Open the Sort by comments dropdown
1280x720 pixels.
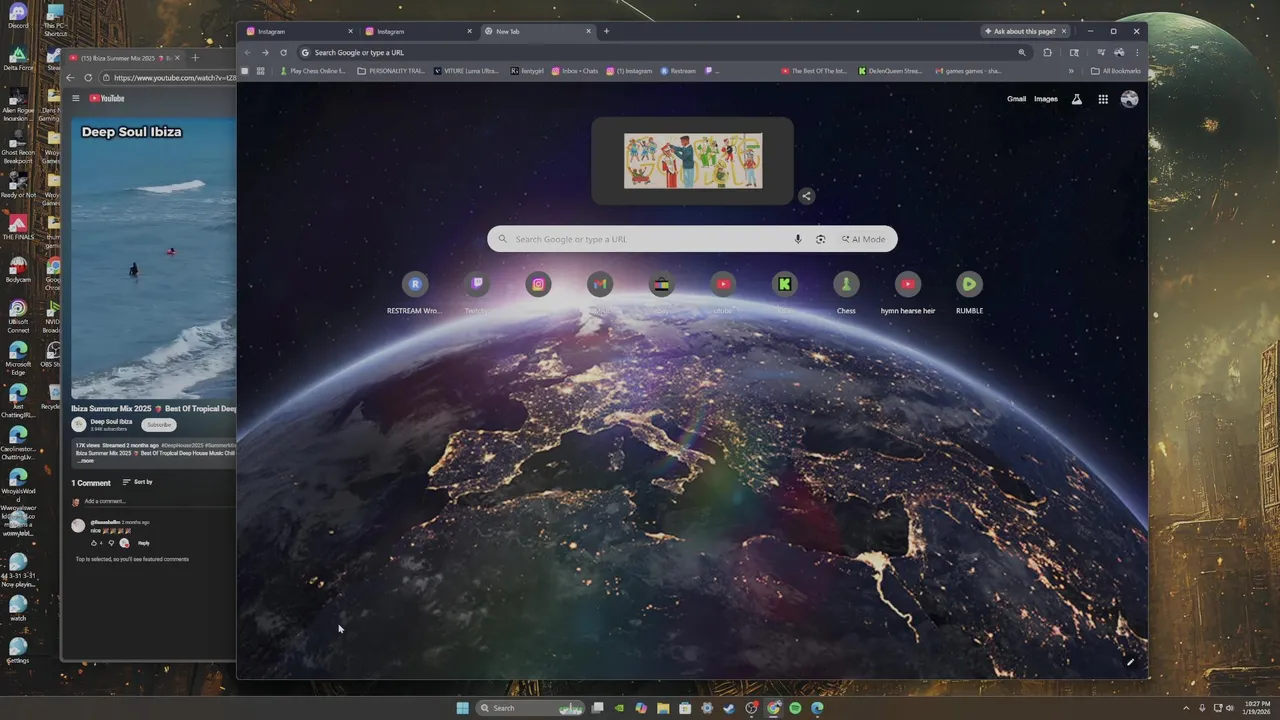[138, 482]
